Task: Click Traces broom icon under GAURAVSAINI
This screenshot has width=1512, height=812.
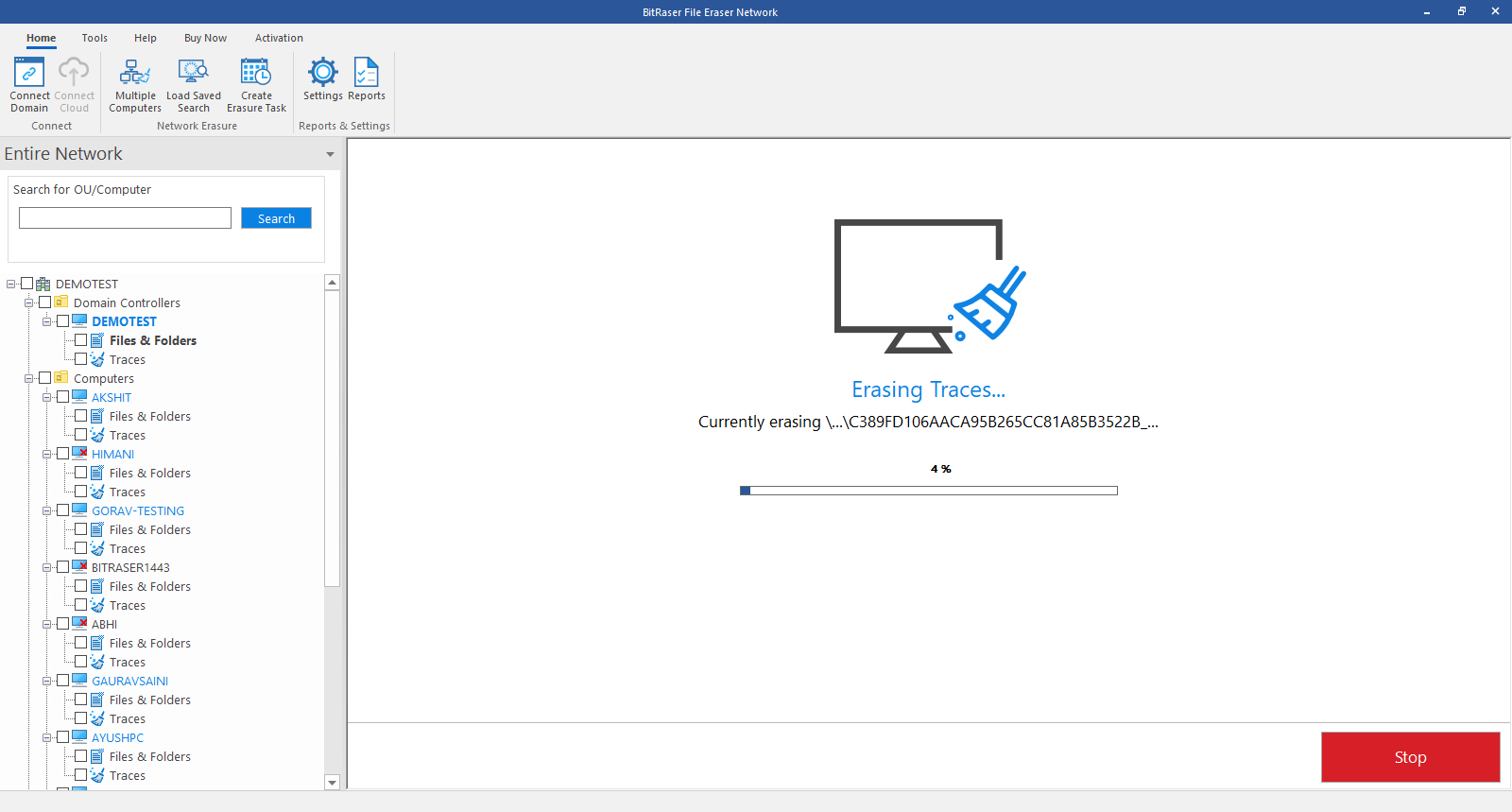Action: tap(97, 718)
